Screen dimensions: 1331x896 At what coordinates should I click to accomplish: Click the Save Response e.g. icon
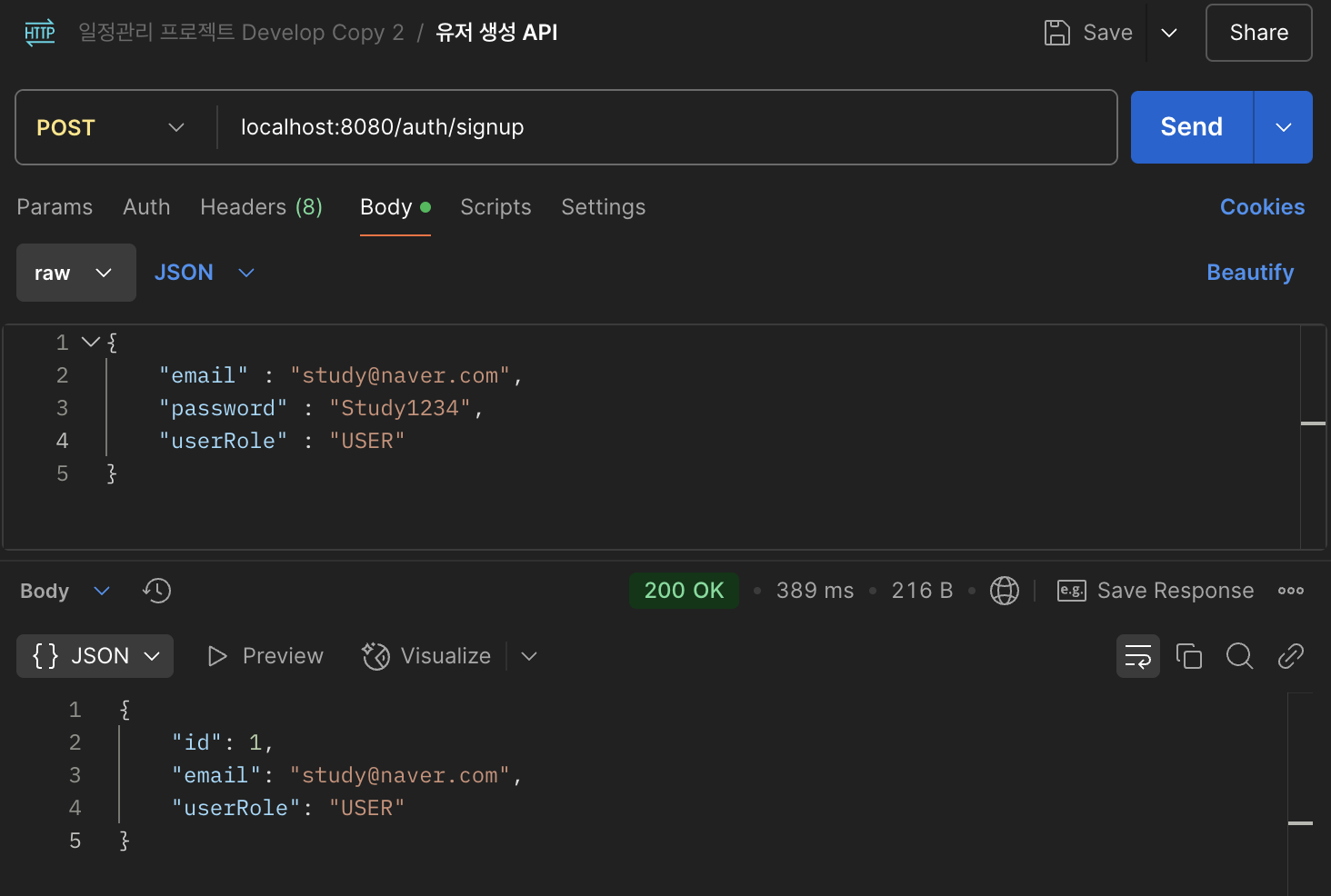point(1072,591)
